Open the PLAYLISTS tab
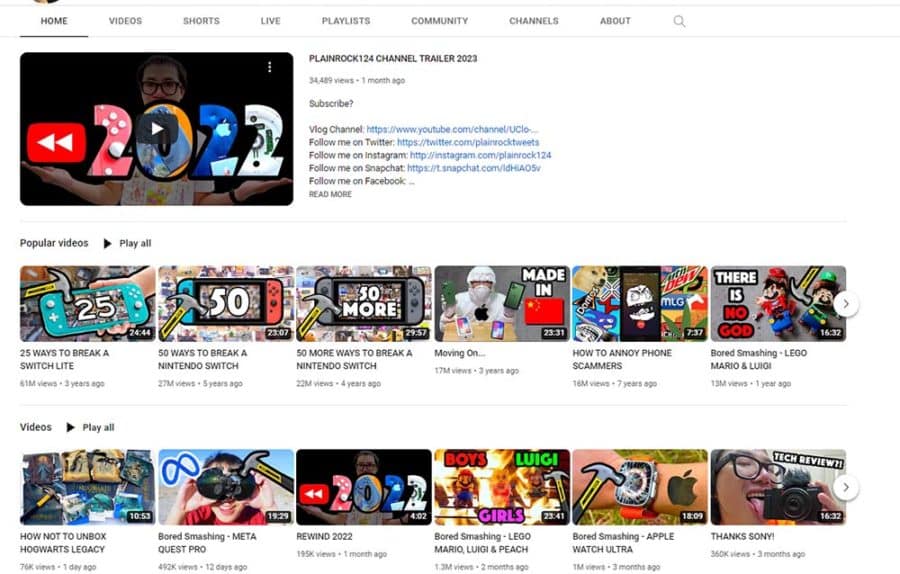The image size is (900, 574). coord(346,21)
